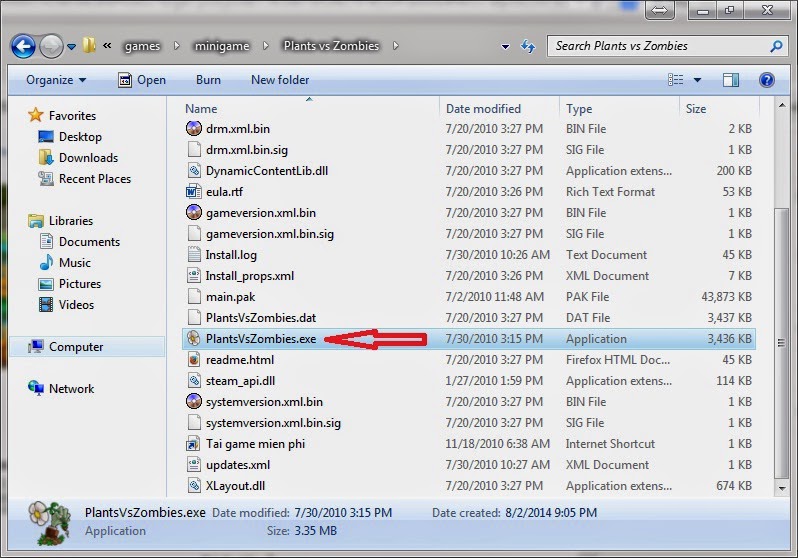798x558 pixels.
Task: Go back with the Back arrow button
Action: click(23, 46)
